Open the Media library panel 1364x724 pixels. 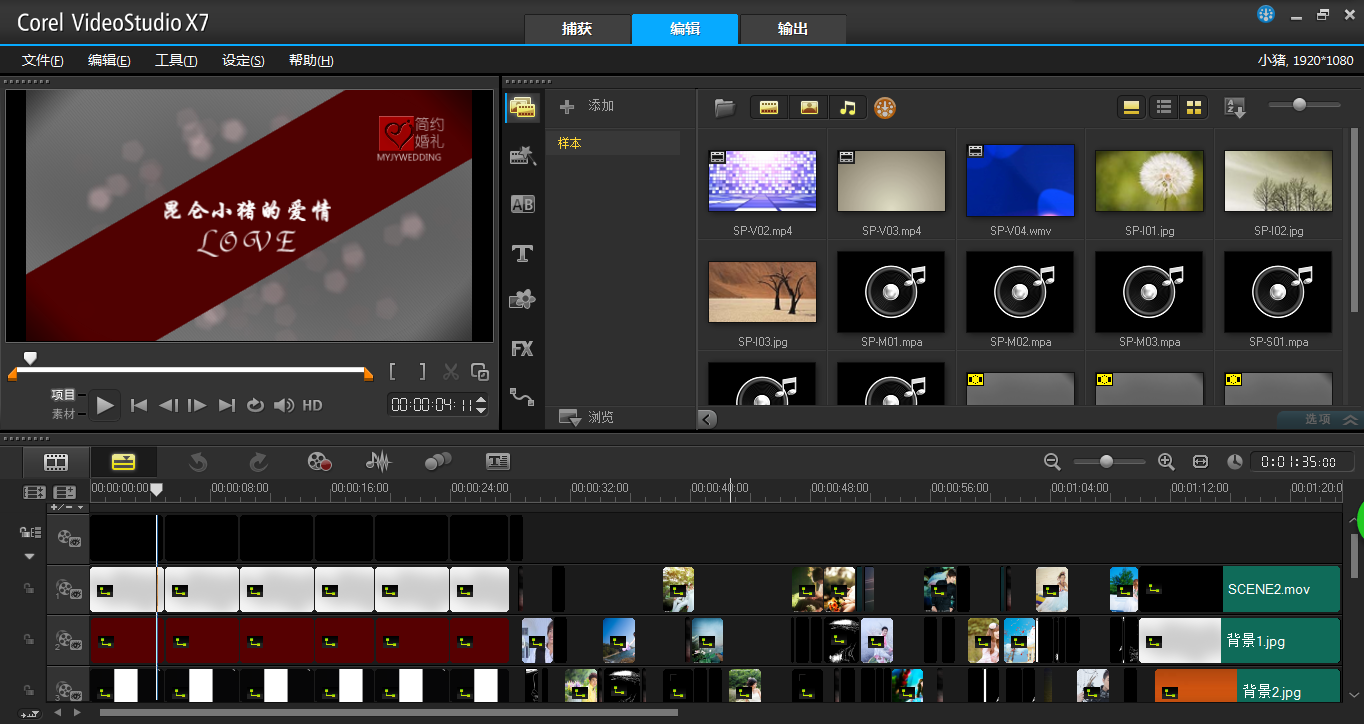pyautogui.click(x=522, y=107)
